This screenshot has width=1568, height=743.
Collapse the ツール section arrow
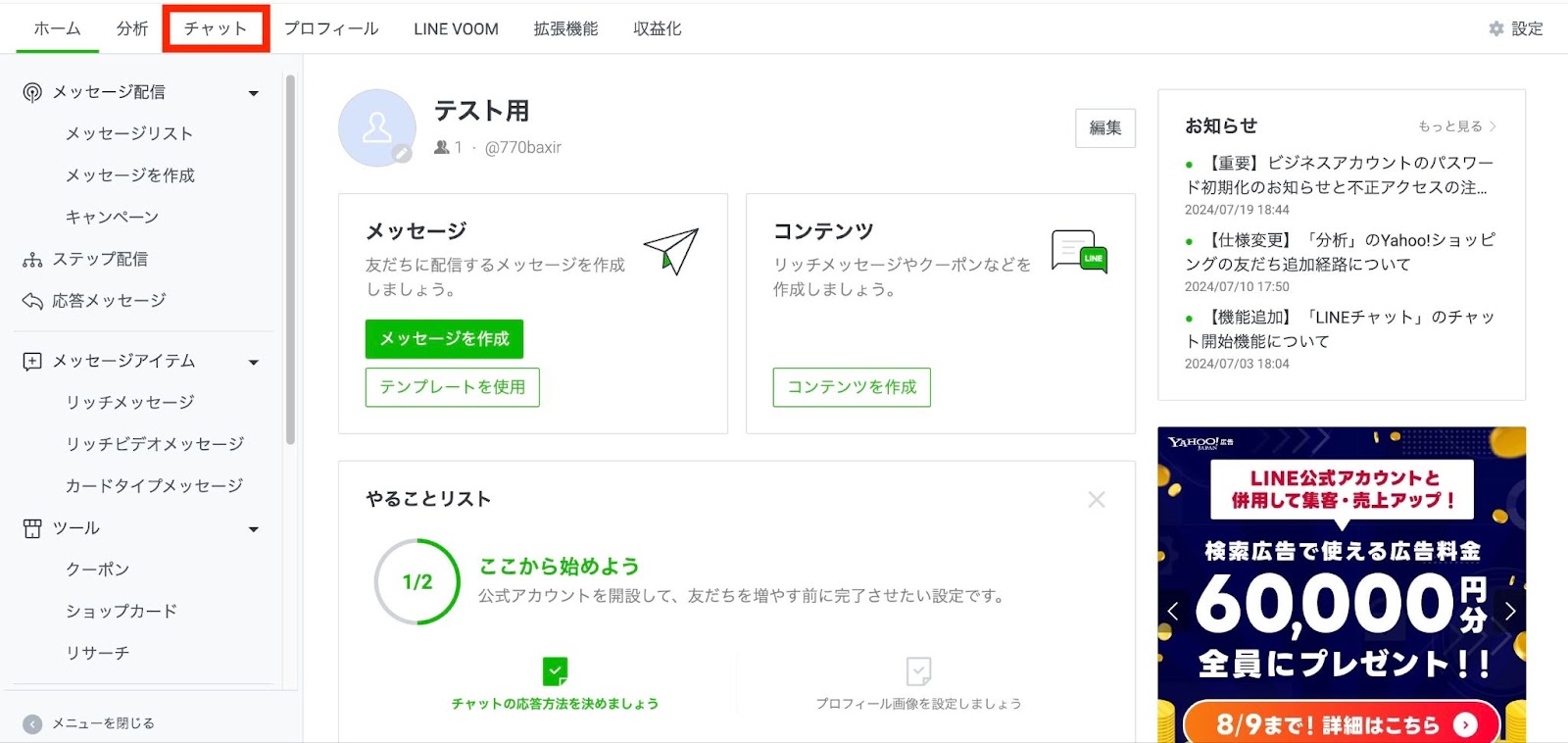pyautogui.click(x=254, y=529)
